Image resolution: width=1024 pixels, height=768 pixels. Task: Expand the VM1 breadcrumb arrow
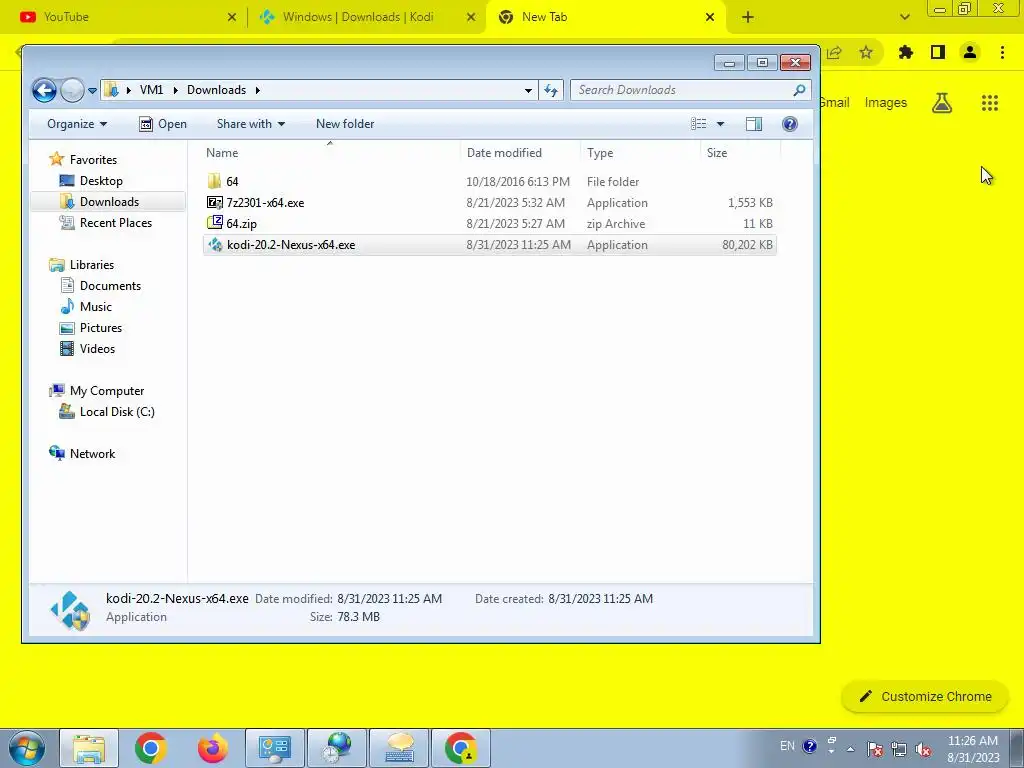click(x=175, y=90)
